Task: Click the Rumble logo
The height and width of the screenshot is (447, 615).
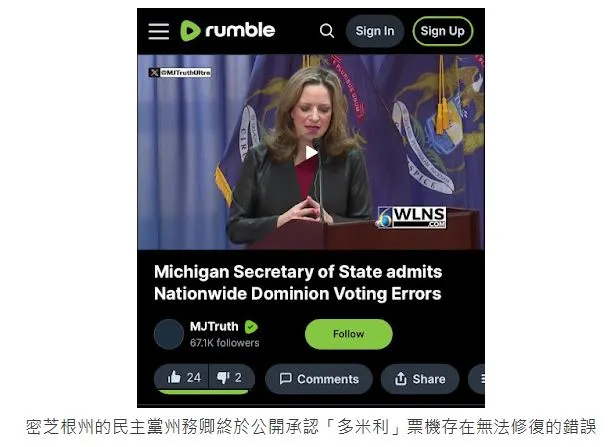Action: coord(227,31)
